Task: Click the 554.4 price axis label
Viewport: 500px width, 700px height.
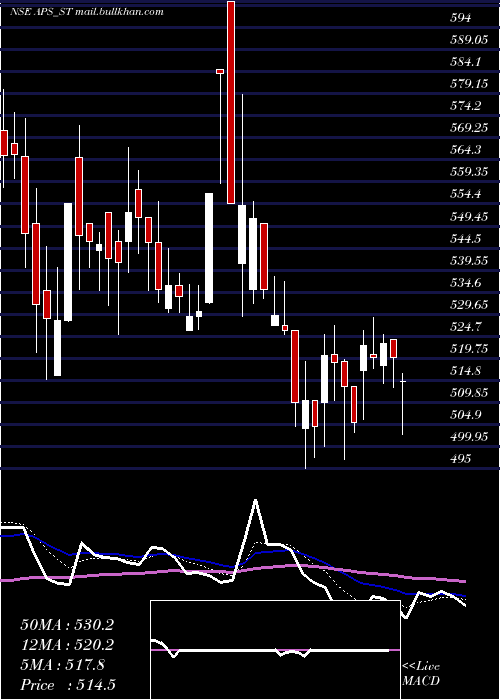Action: tap(465, 194)
